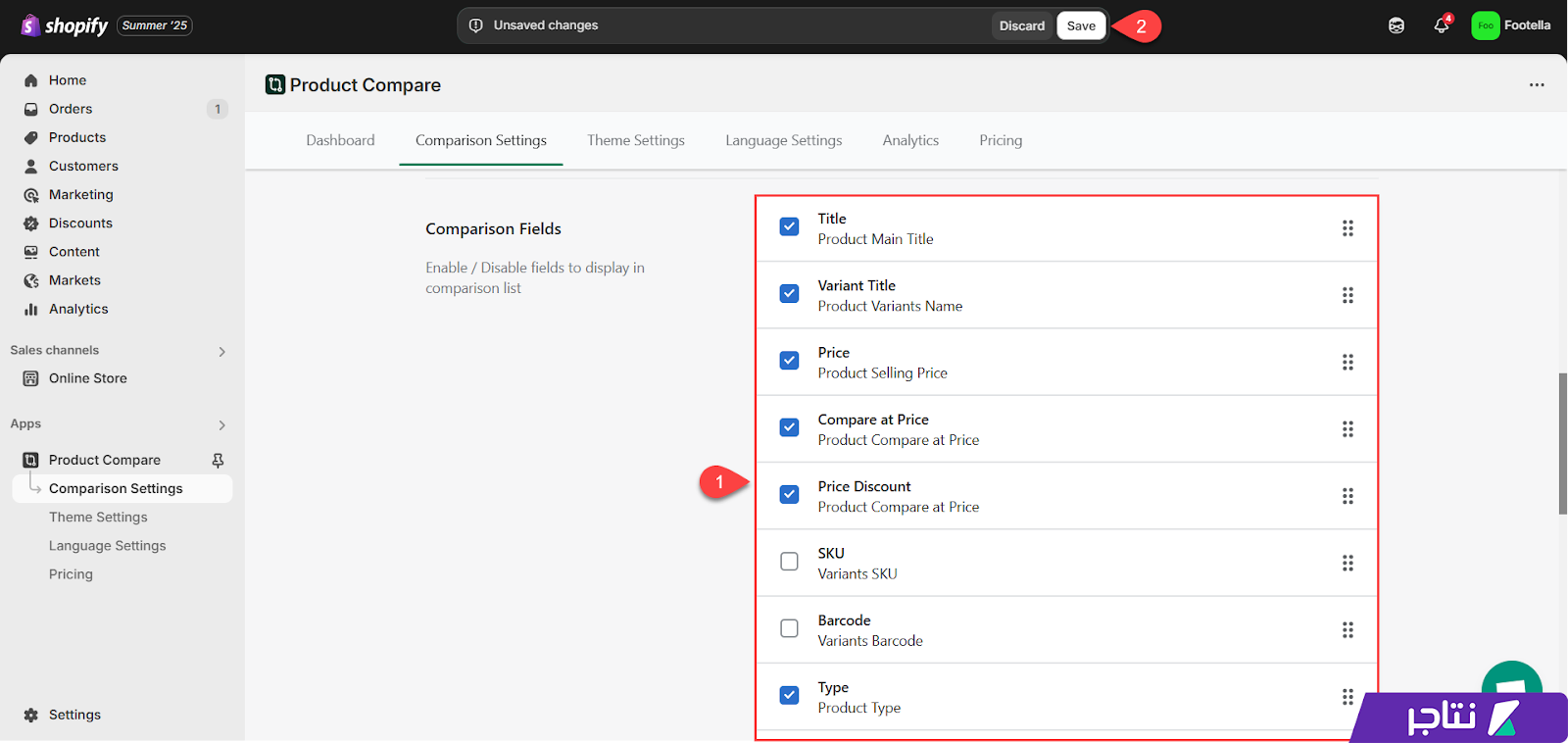Click the Products tag icon
Viewport: 1568px width, 743px height.
(31, 137)
